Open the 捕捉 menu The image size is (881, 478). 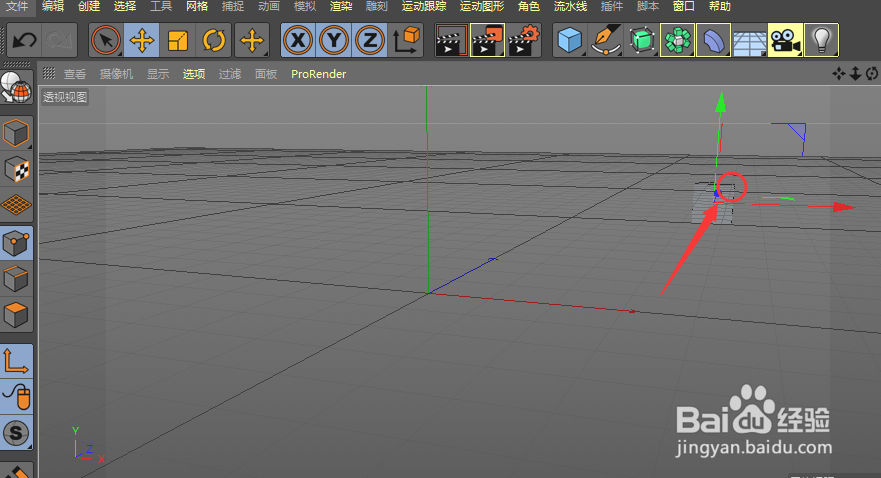click(233, 6)
